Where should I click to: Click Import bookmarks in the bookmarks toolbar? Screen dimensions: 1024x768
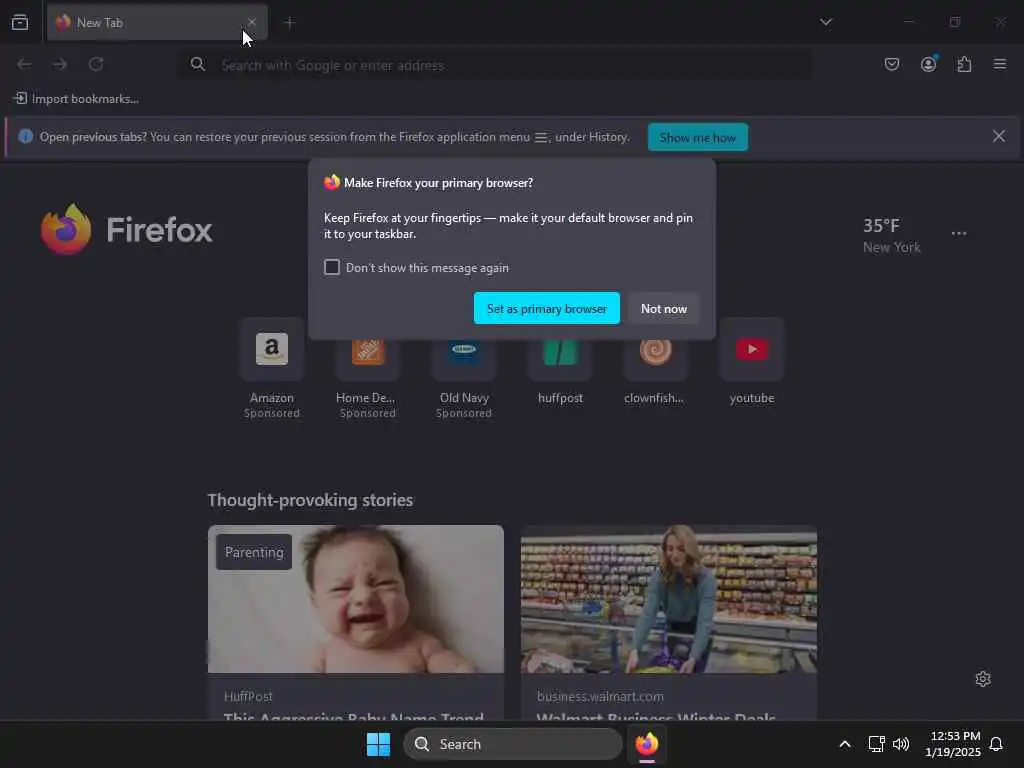coord(76,99)
